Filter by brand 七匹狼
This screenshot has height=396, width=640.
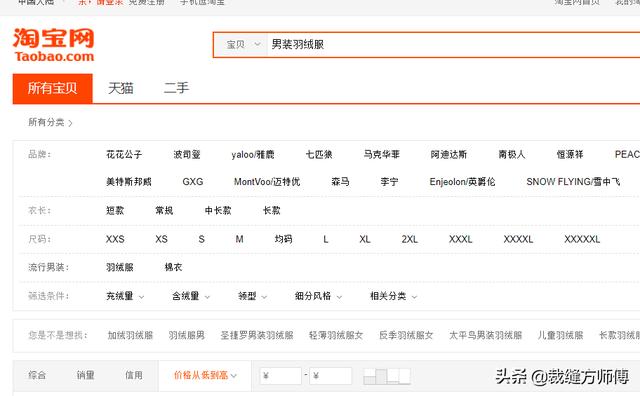(x=319, y=154)
